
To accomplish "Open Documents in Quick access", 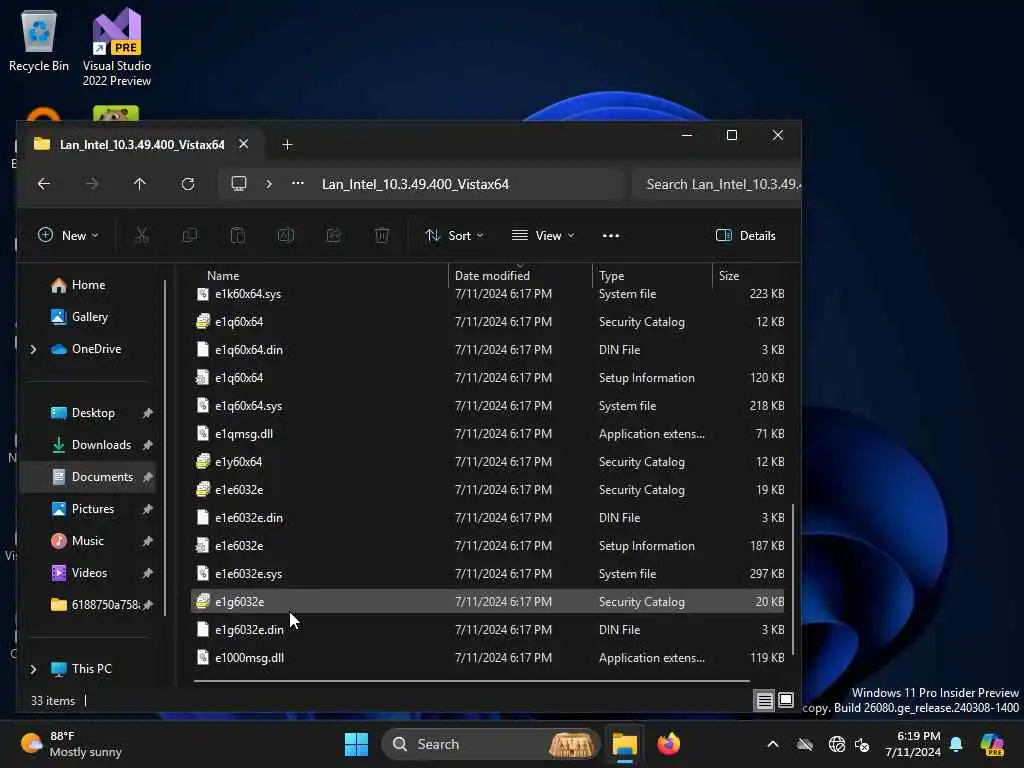I will pos(88,477).
